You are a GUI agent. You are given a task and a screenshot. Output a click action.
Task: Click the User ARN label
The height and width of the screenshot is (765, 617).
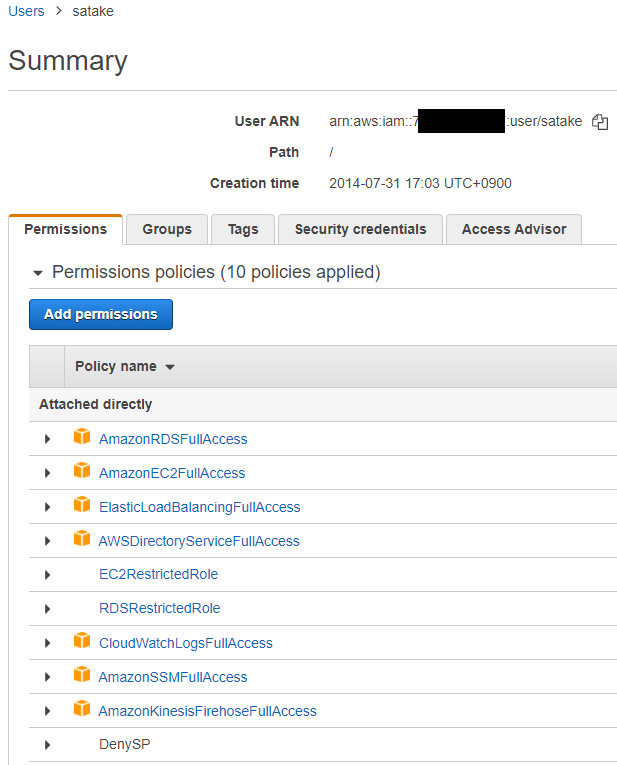267,121
